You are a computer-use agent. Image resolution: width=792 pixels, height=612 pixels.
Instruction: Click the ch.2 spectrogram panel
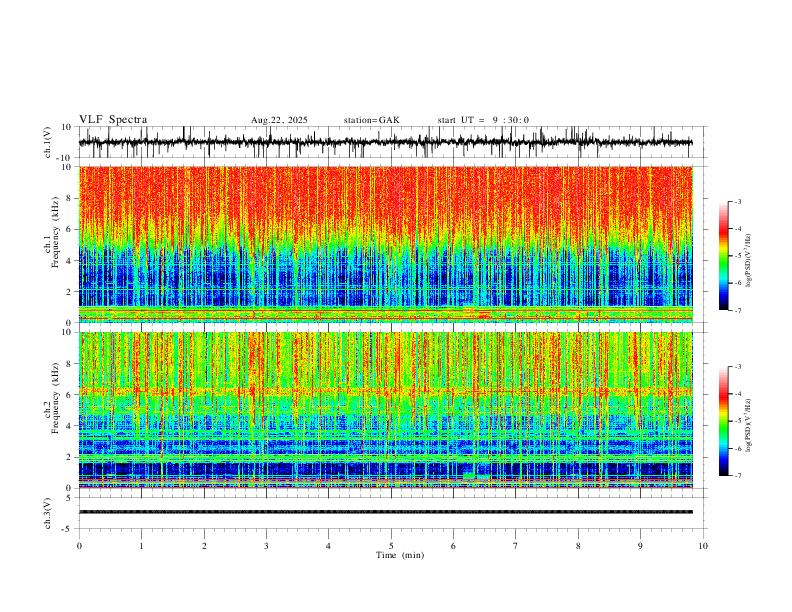pyautogui.click(x=386, y=410)
